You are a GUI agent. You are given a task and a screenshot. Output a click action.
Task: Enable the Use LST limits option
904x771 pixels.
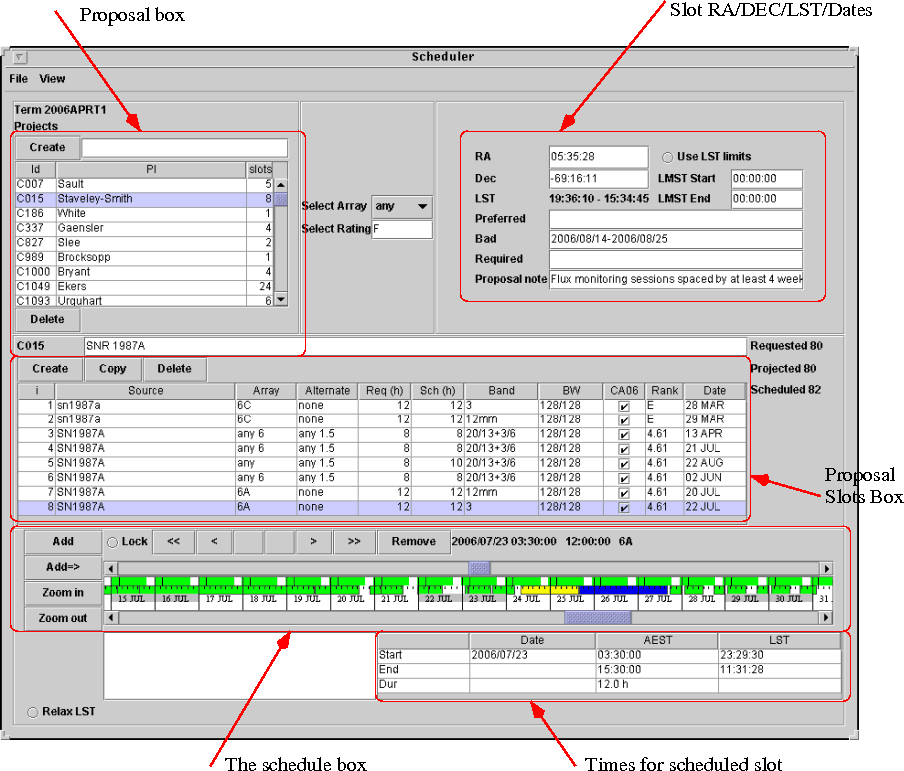(668, 157)
